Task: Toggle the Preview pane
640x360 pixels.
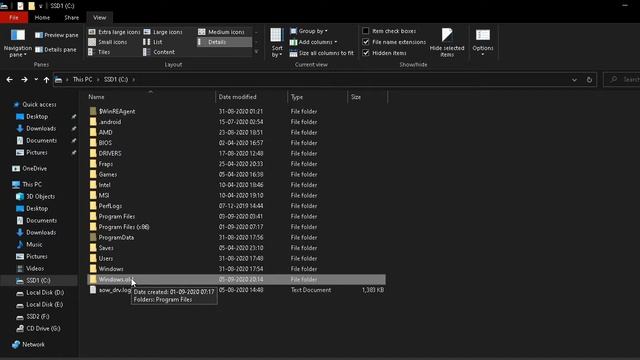Action: [57, 35]
